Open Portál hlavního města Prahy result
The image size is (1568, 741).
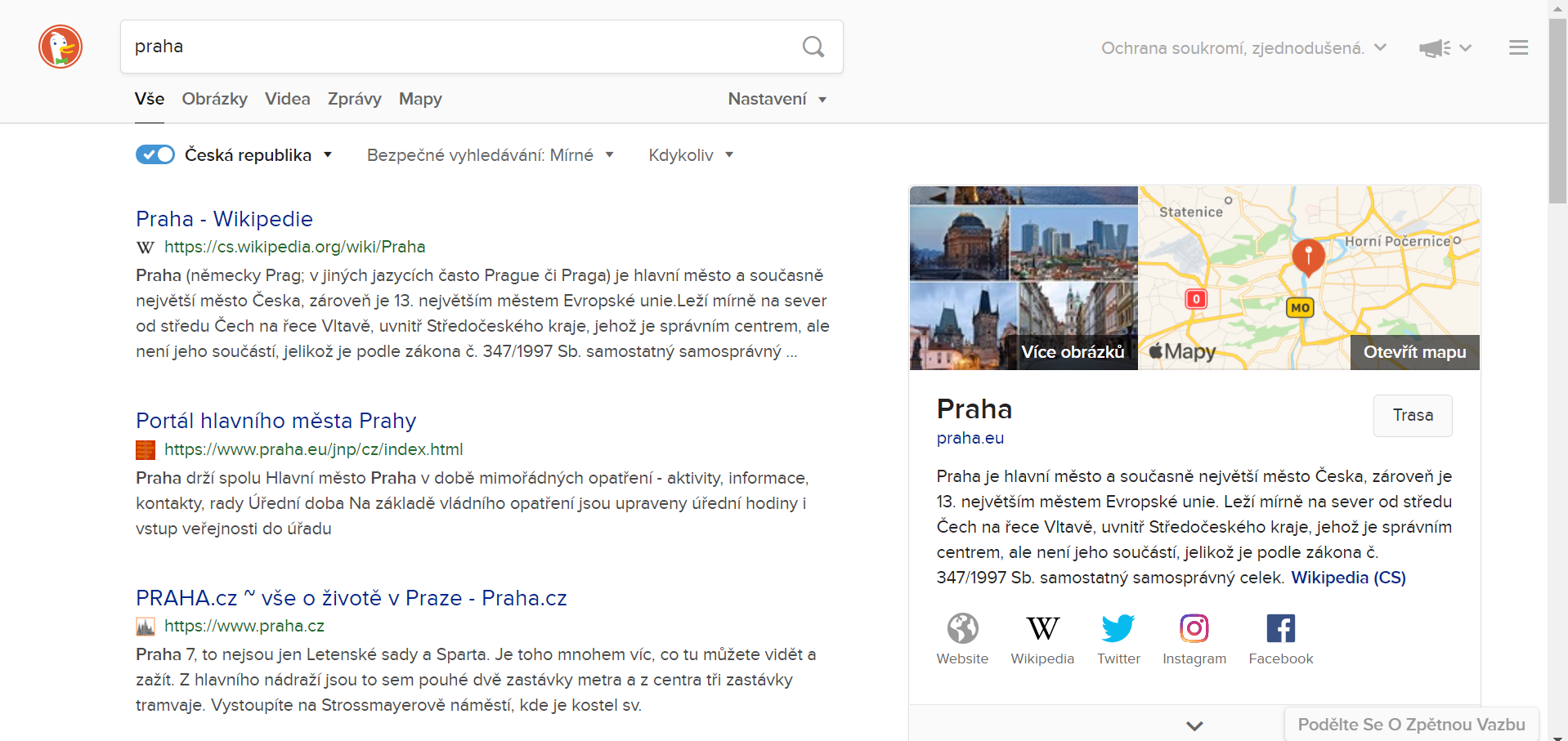pyautogui.click(x=276, y=421)
